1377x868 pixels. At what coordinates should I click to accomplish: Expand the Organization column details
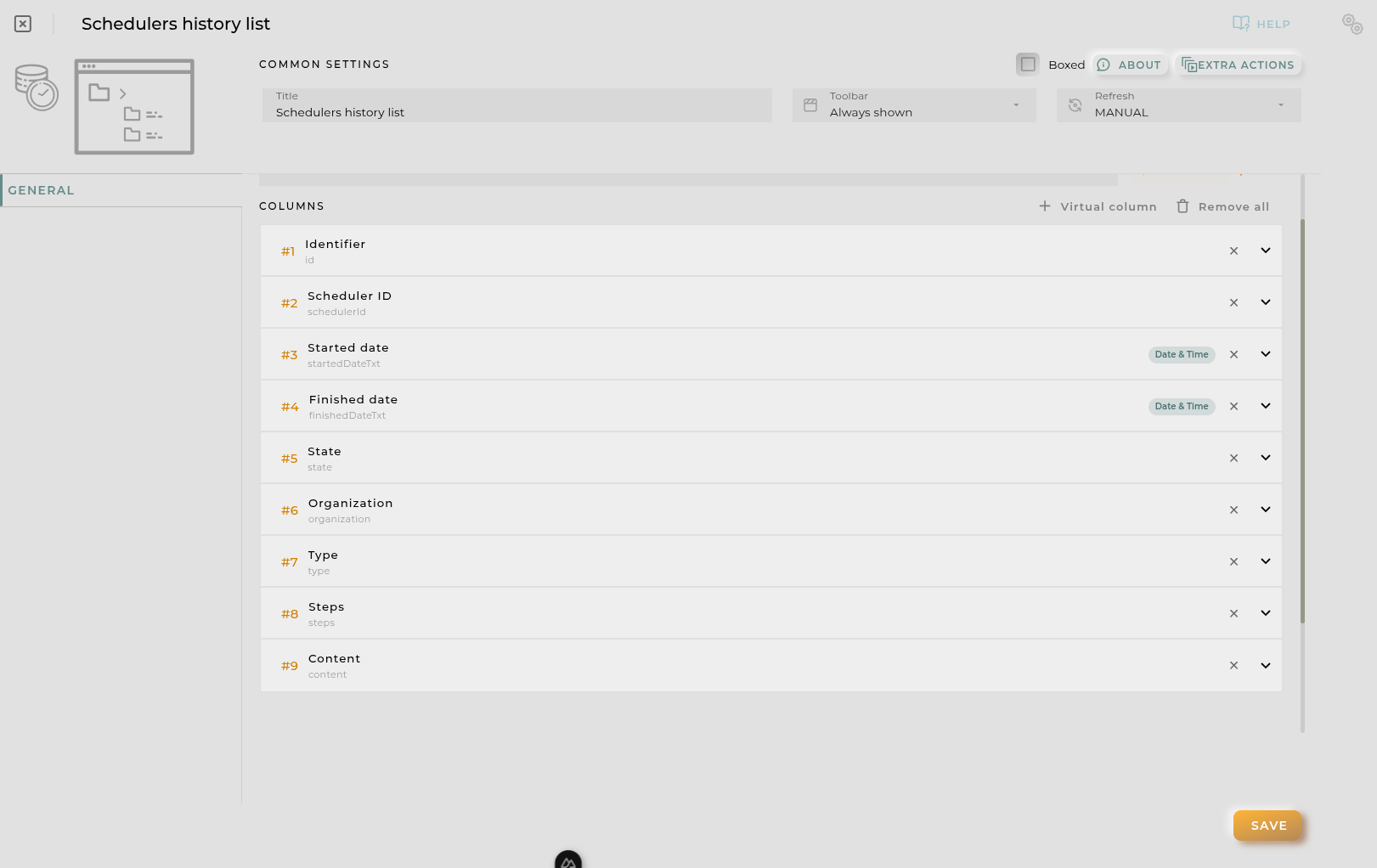1266,510
